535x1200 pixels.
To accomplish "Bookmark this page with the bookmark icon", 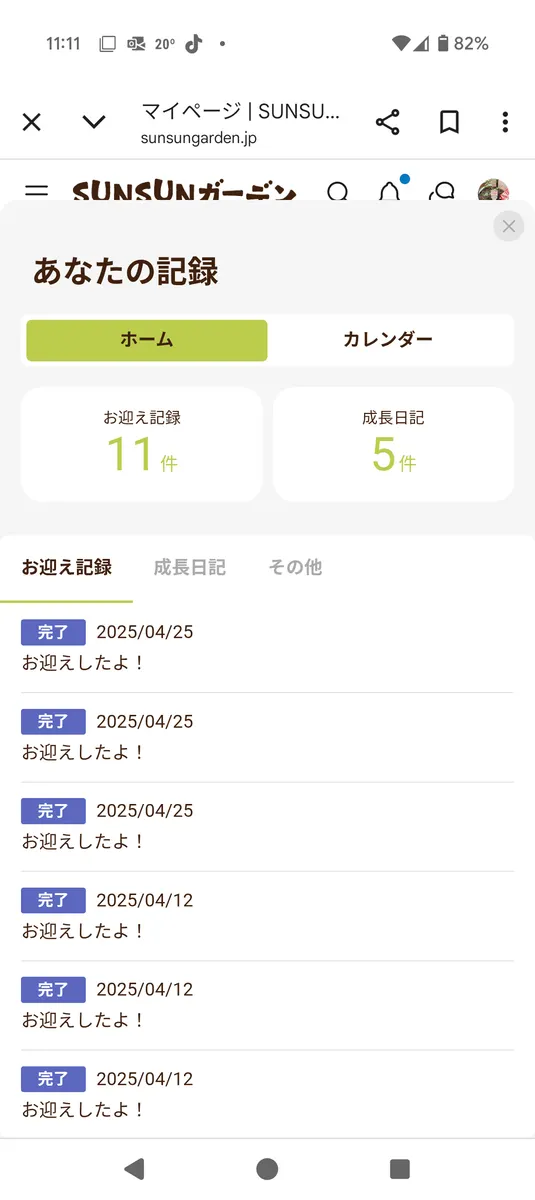I will click(x=449, y=122).
